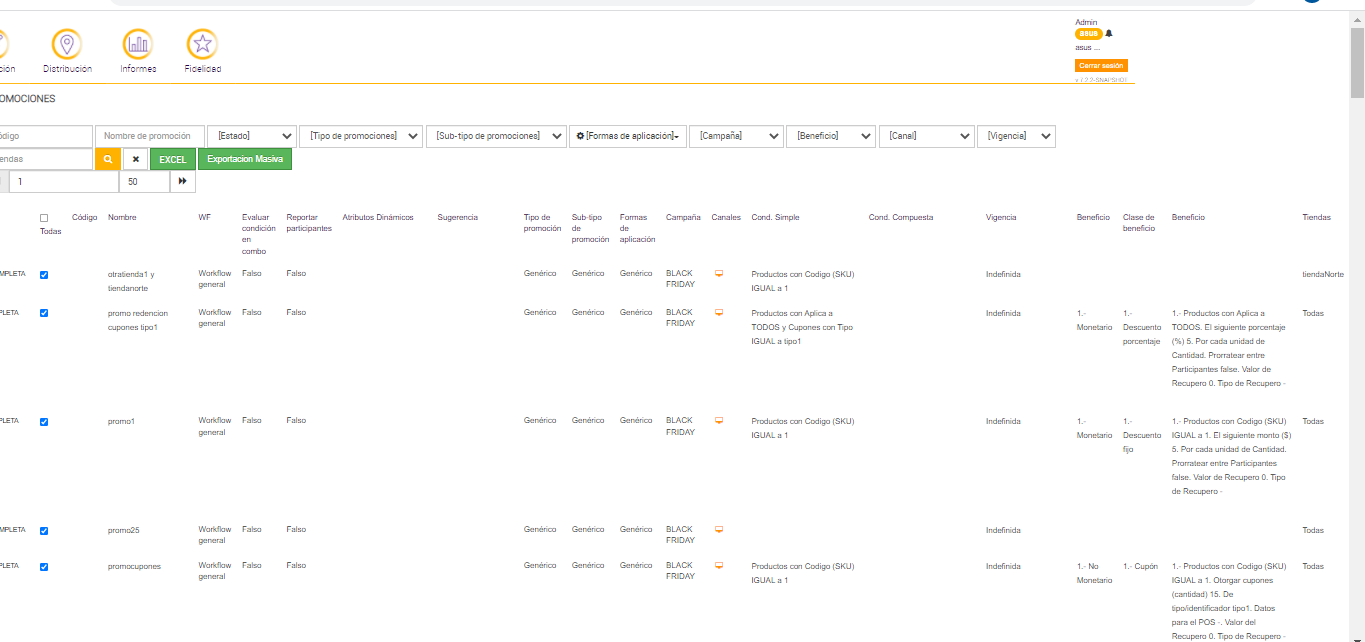Clear filters with the X button
The image size is (1365, 642).
tap(136, 159)
